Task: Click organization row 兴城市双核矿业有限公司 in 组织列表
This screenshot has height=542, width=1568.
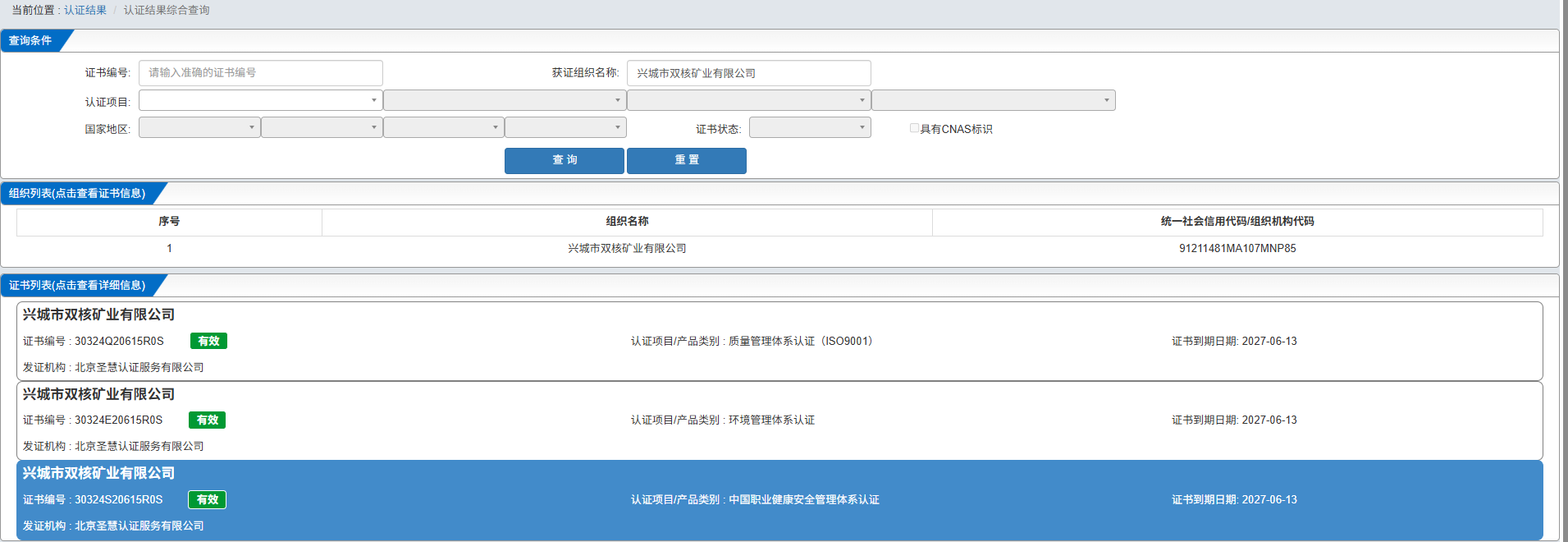Action: coord(627,248)
